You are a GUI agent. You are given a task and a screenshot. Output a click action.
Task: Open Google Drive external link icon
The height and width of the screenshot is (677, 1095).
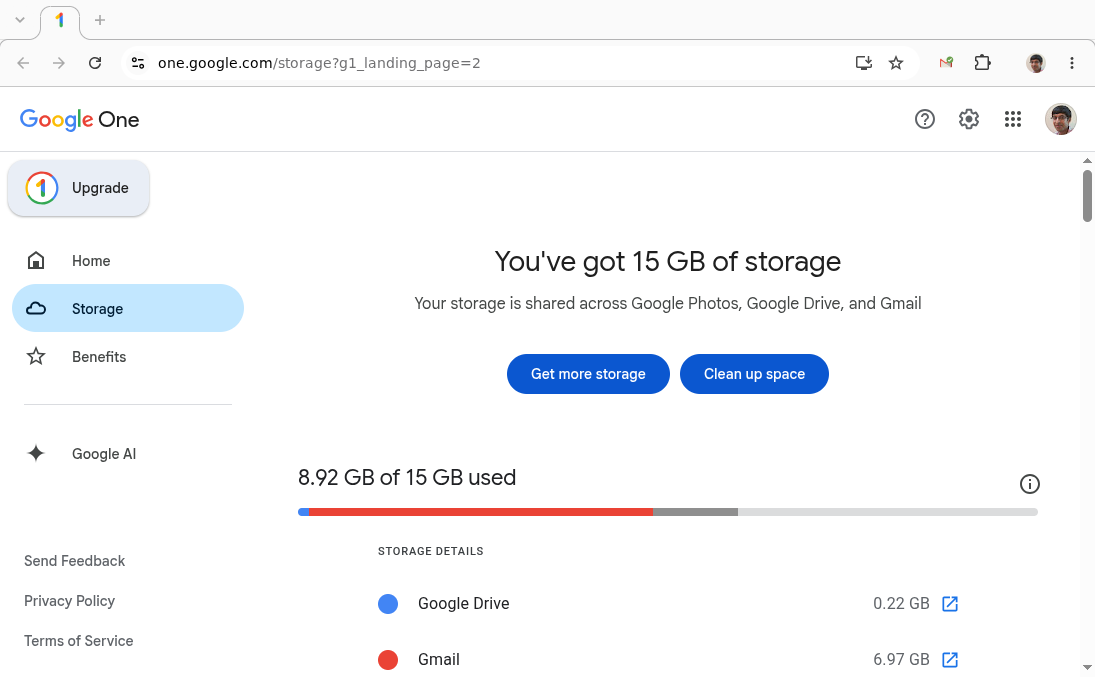(x=950, y=604)
